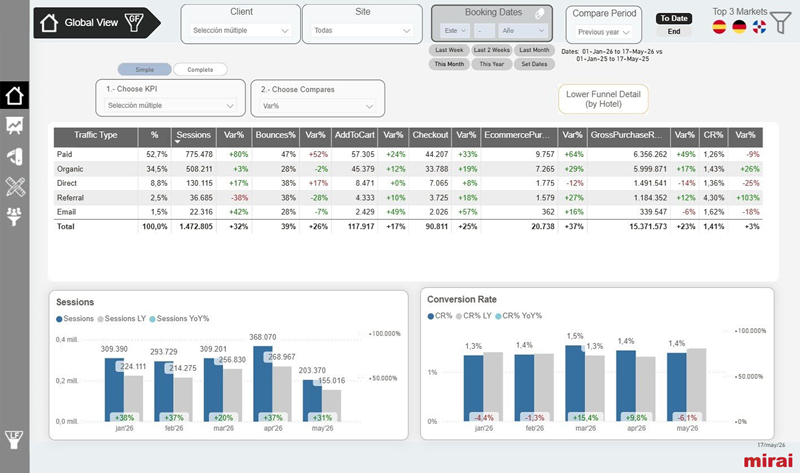Select the Spain flag market
The width and height of the screenshot is (800, 473).
tap(719, 27)
